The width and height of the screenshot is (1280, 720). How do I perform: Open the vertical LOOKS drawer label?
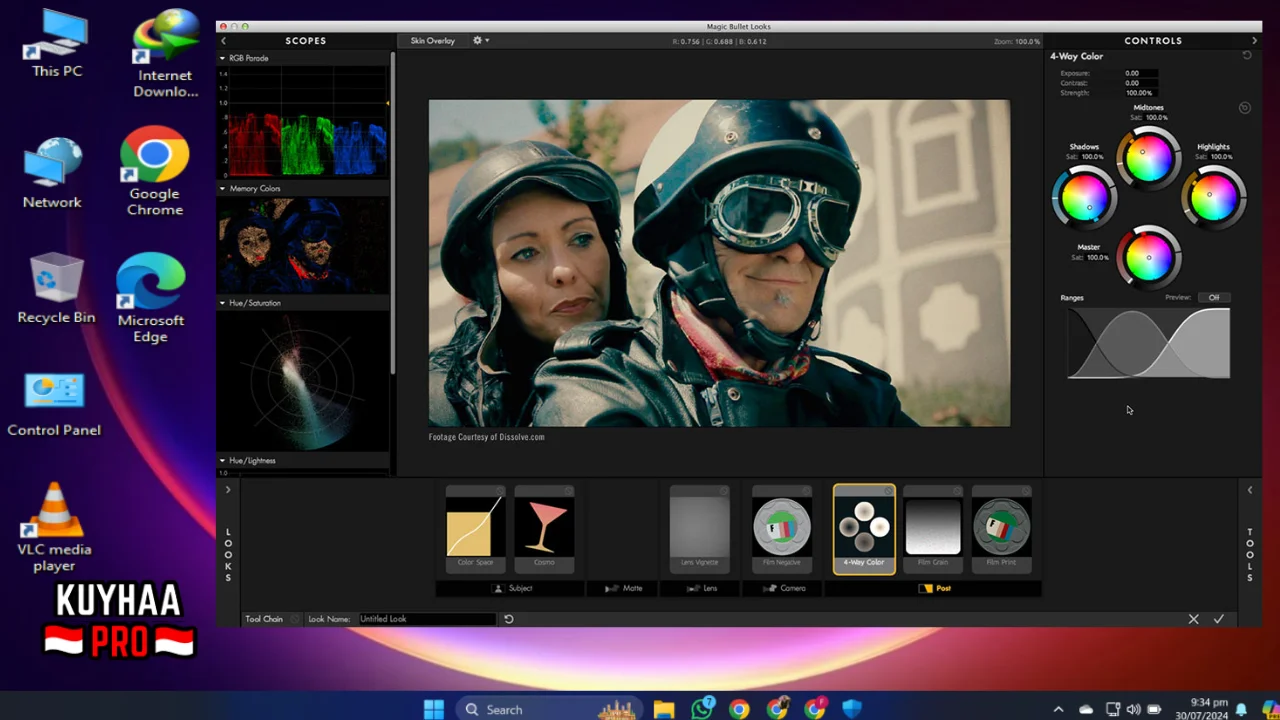tap(228, 555)
